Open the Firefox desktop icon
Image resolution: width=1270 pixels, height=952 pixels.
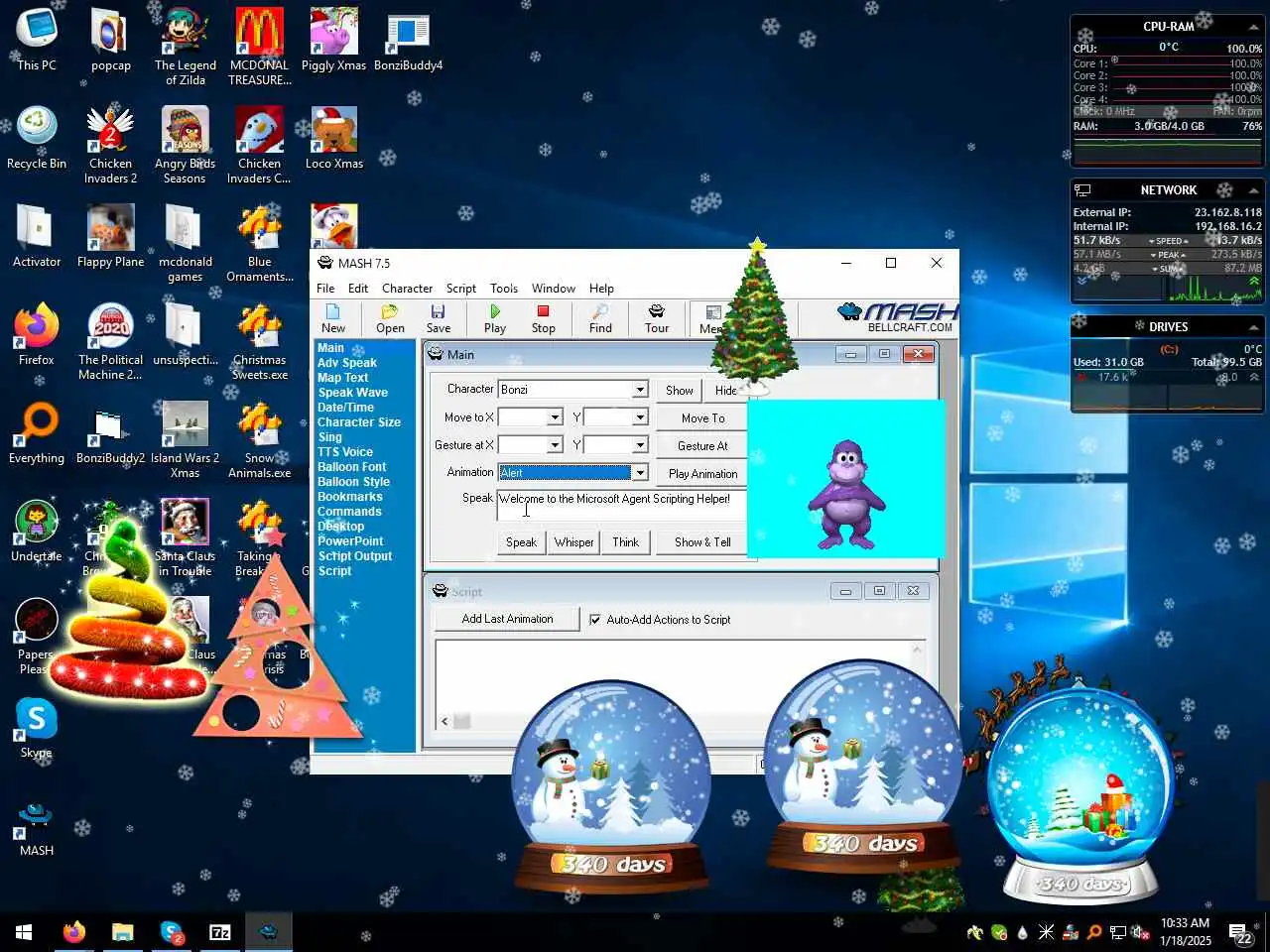[x=37, y=335]
